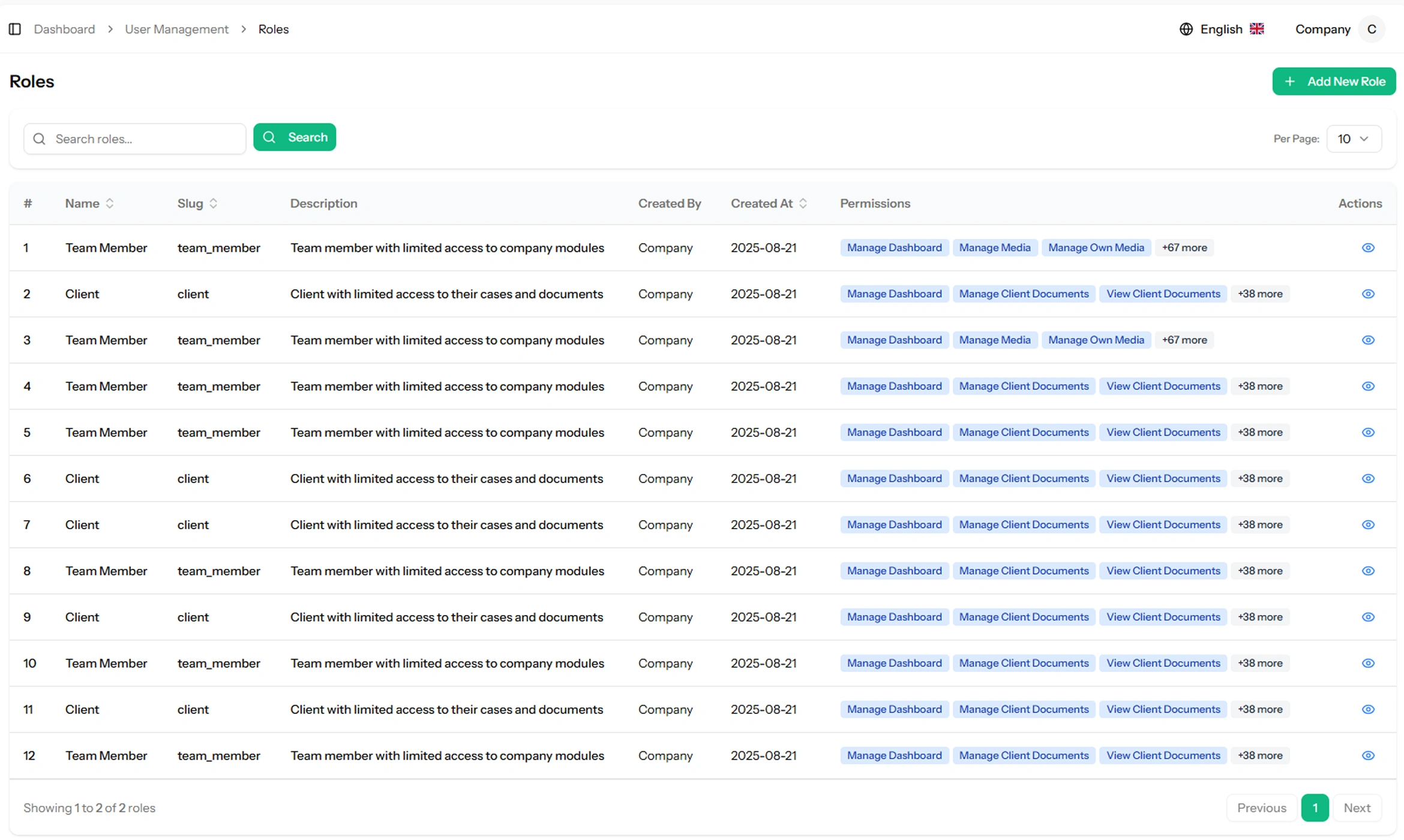
Task: Open User Management breadcrumb
Action: pos(176,29)
